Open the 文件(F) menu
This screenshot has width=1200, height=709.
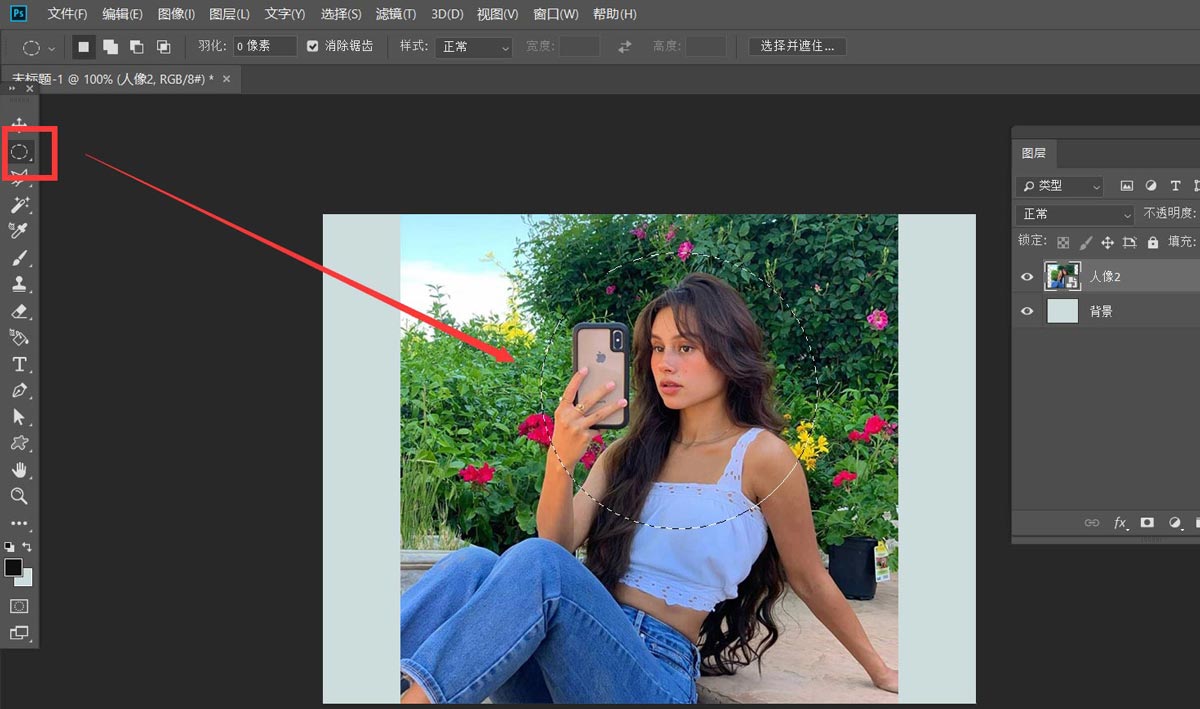coord(67,14)
